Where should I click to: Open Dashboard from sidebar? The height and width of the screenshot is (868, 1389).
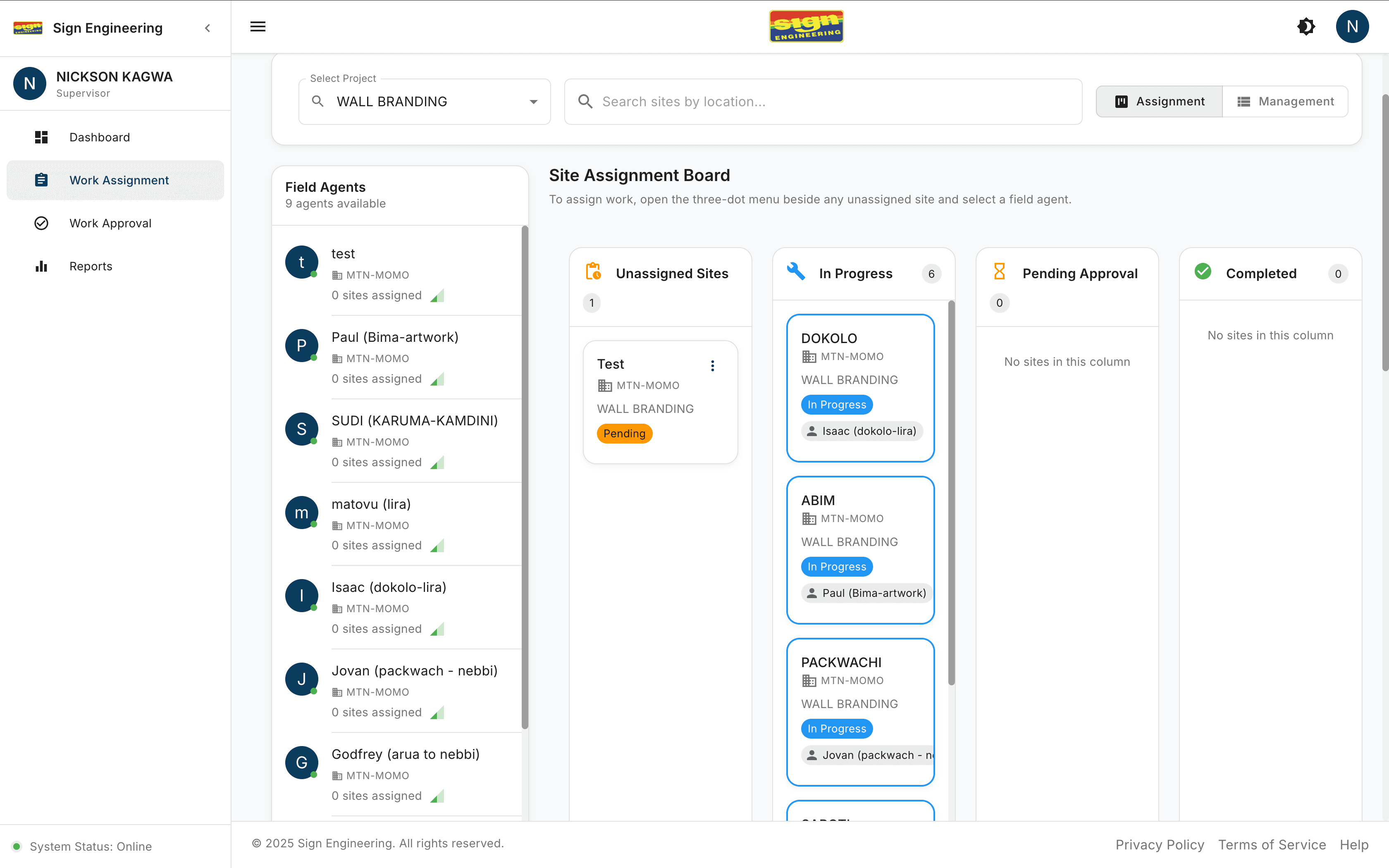point(115,137)
